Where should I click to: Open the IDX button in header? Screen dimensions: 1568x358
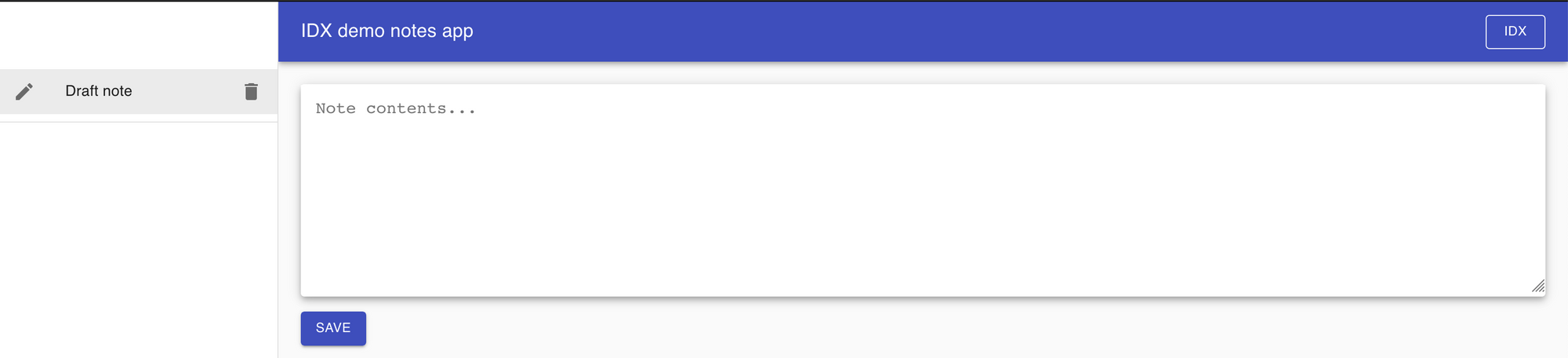tap(1515, 31)
